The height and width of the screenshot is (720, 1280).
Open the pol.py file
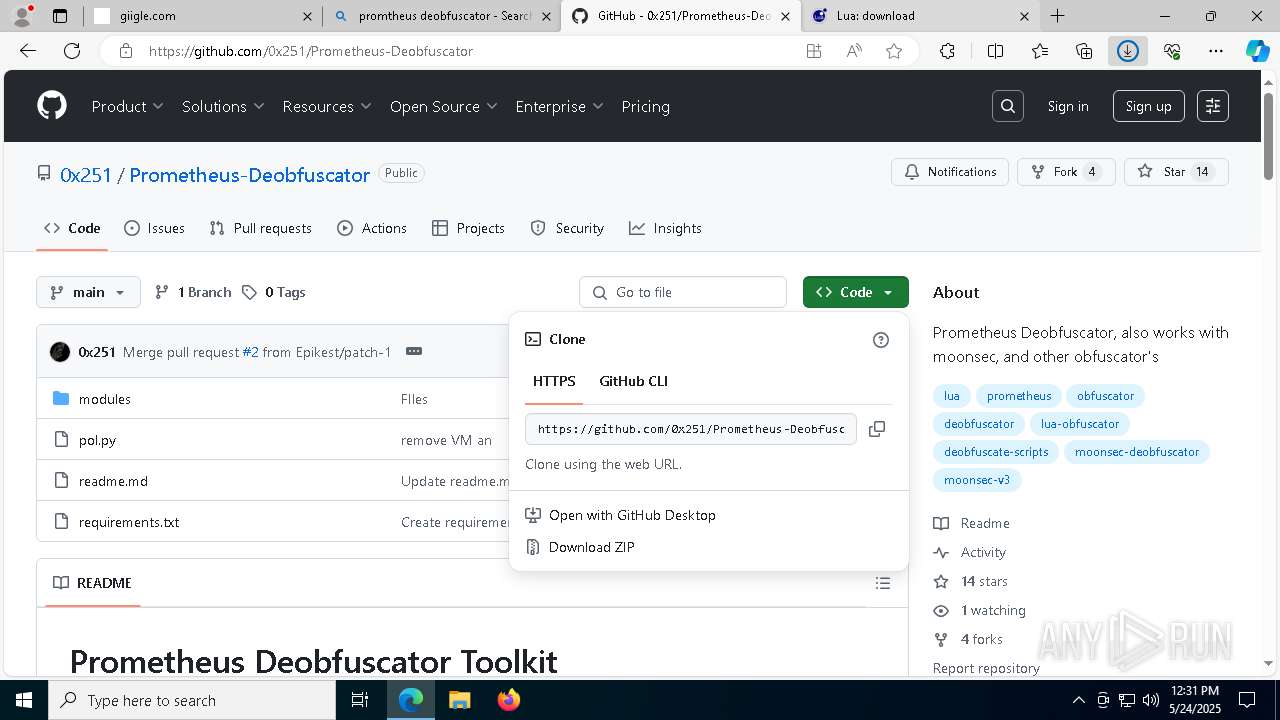pos(97,440)
